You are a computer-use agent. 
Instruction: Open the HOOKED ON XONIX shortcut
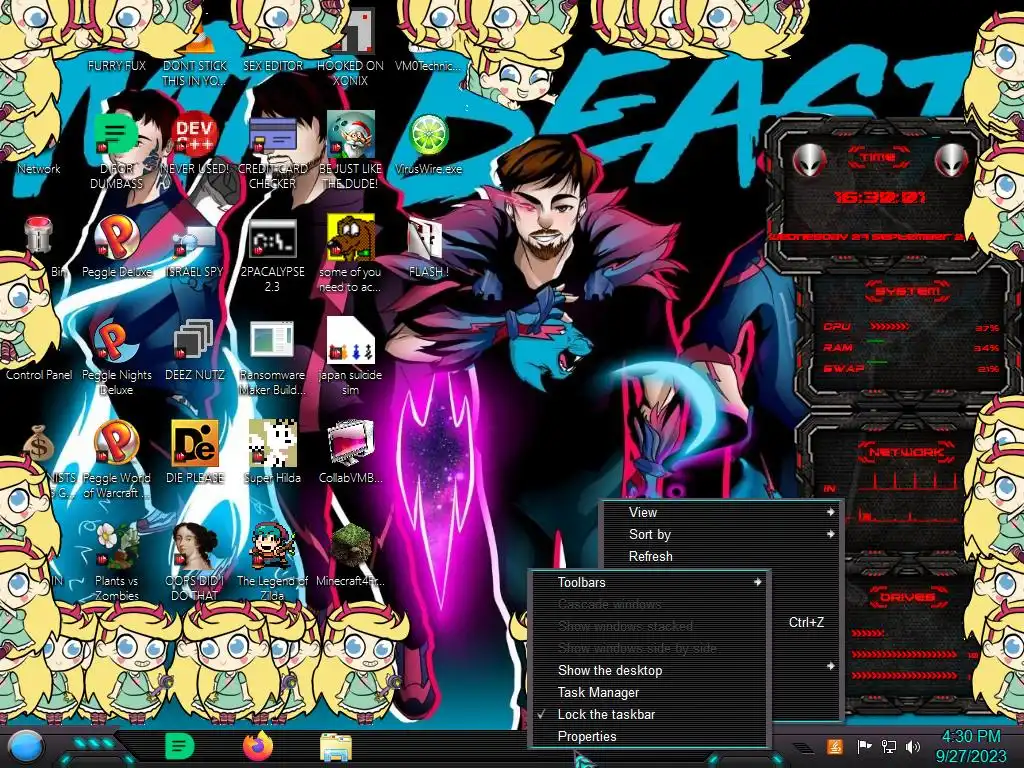point(351,49)
